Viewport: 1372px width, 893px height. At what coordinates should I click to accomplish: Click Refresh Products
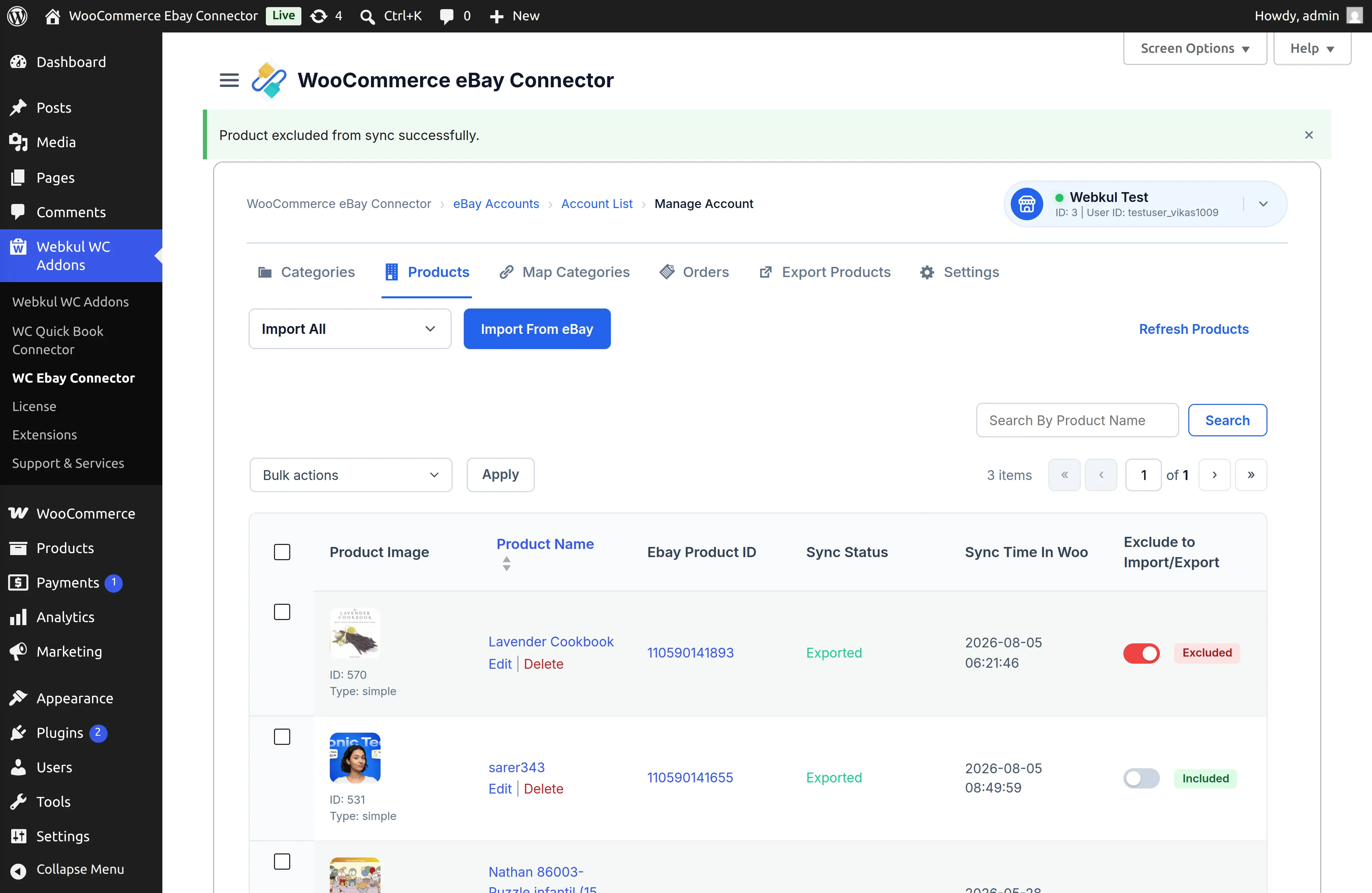[x=1194, y=328]
